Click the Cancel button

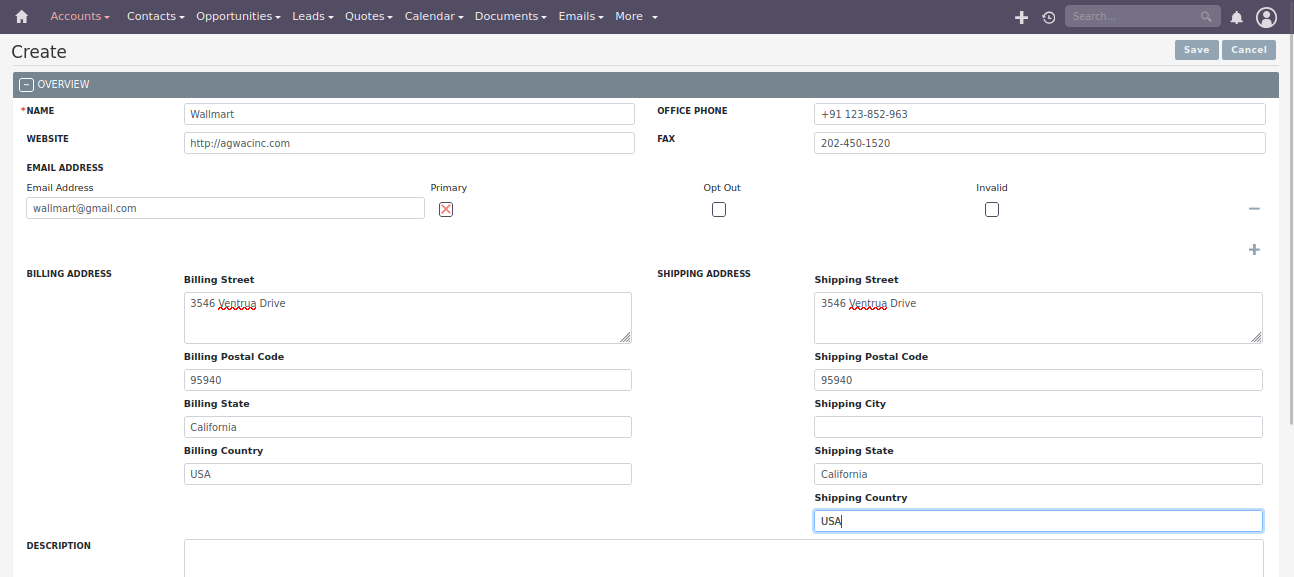tap(1248, 50)
